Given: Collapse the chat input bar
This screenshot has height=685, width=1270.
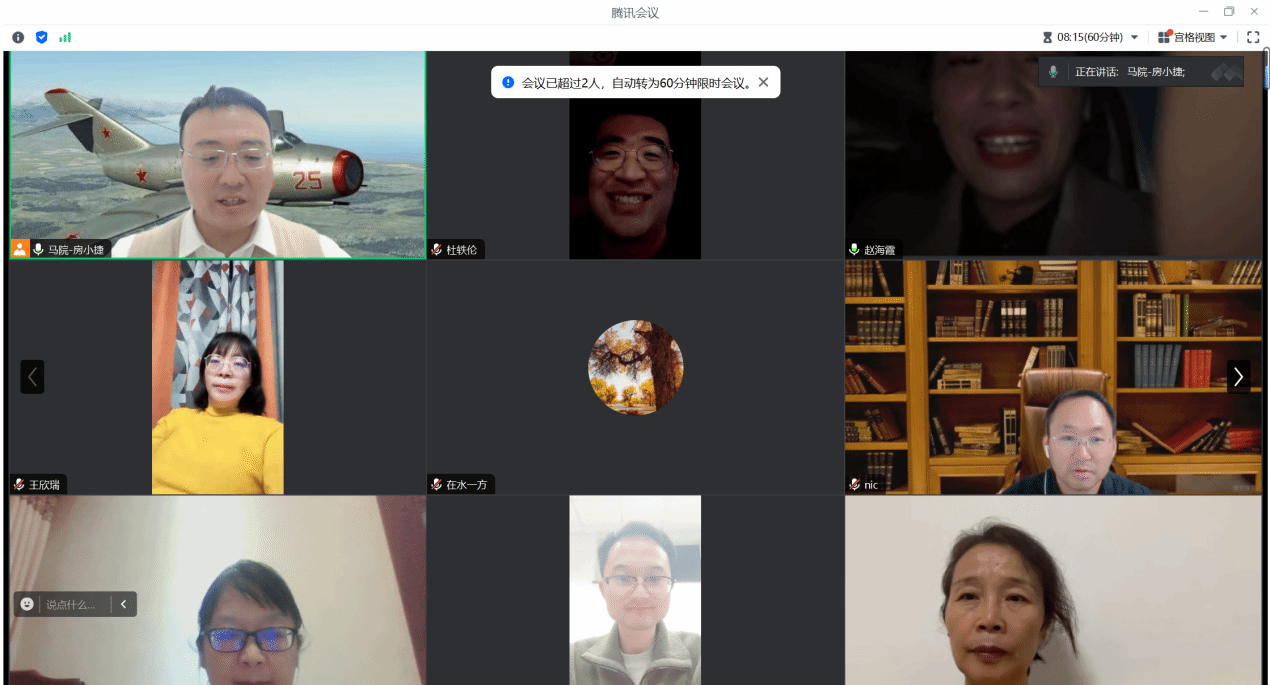Looking at the screenshot, I should [124, 604].
